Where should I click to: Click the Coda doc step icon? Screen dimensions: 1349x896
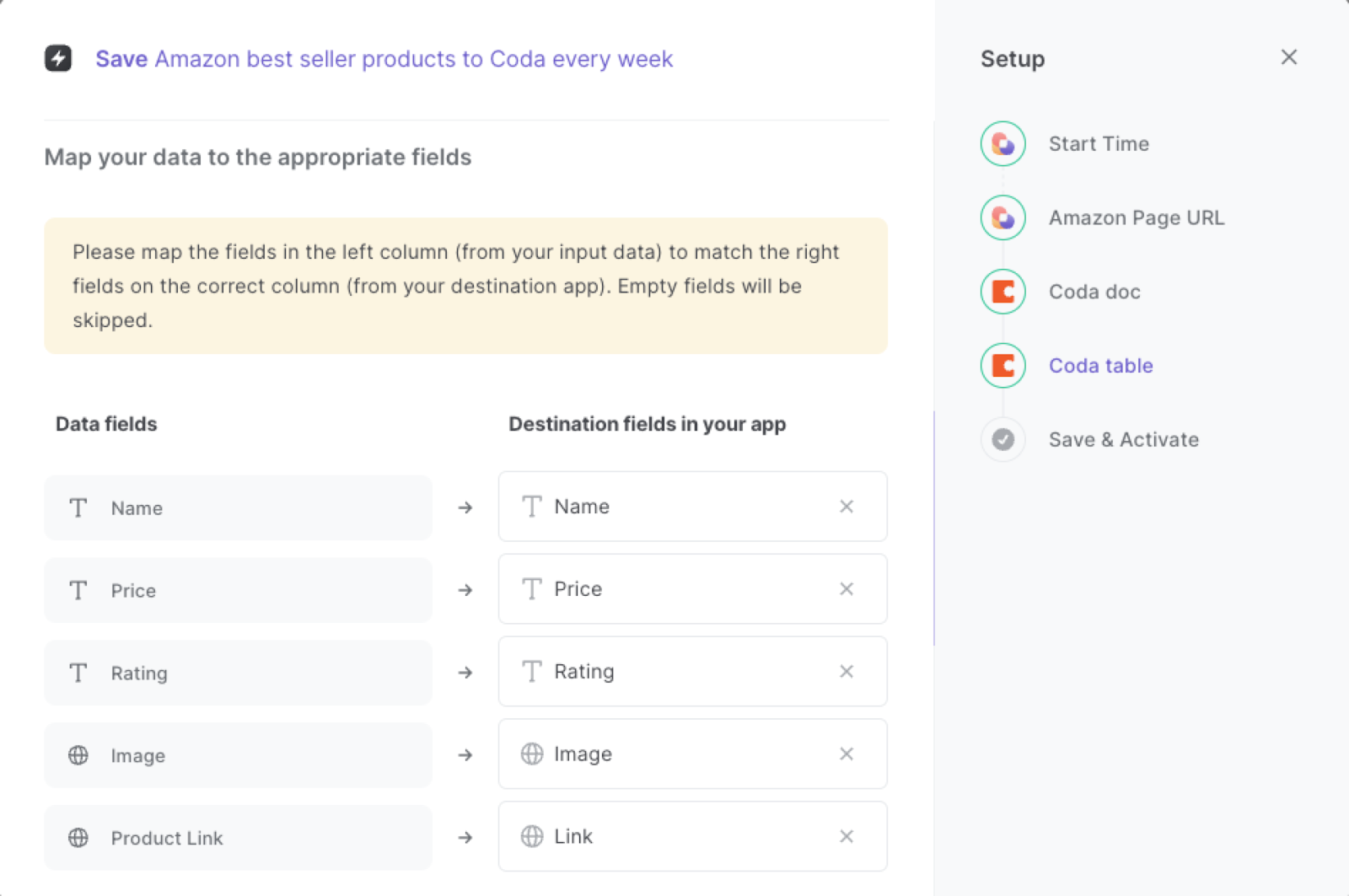tap(1003, 292)
